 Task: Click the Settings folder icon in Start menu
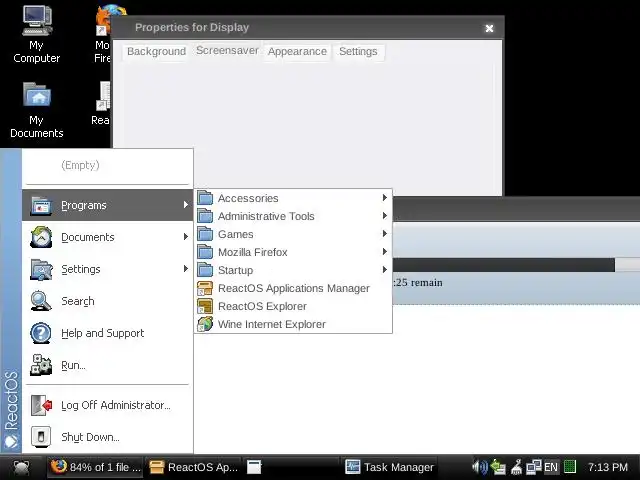point(41,269)
